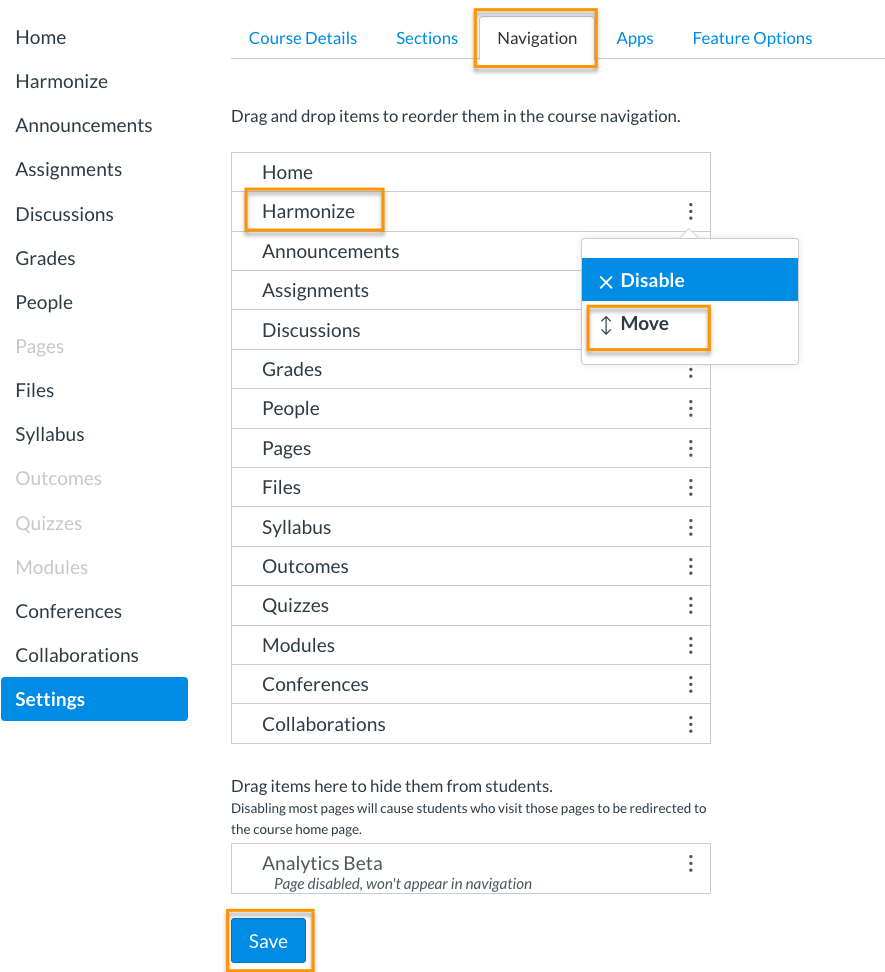Viewport: 885px width, 972px height.
Task: Open the options menu for Grades
Action: 691,369
